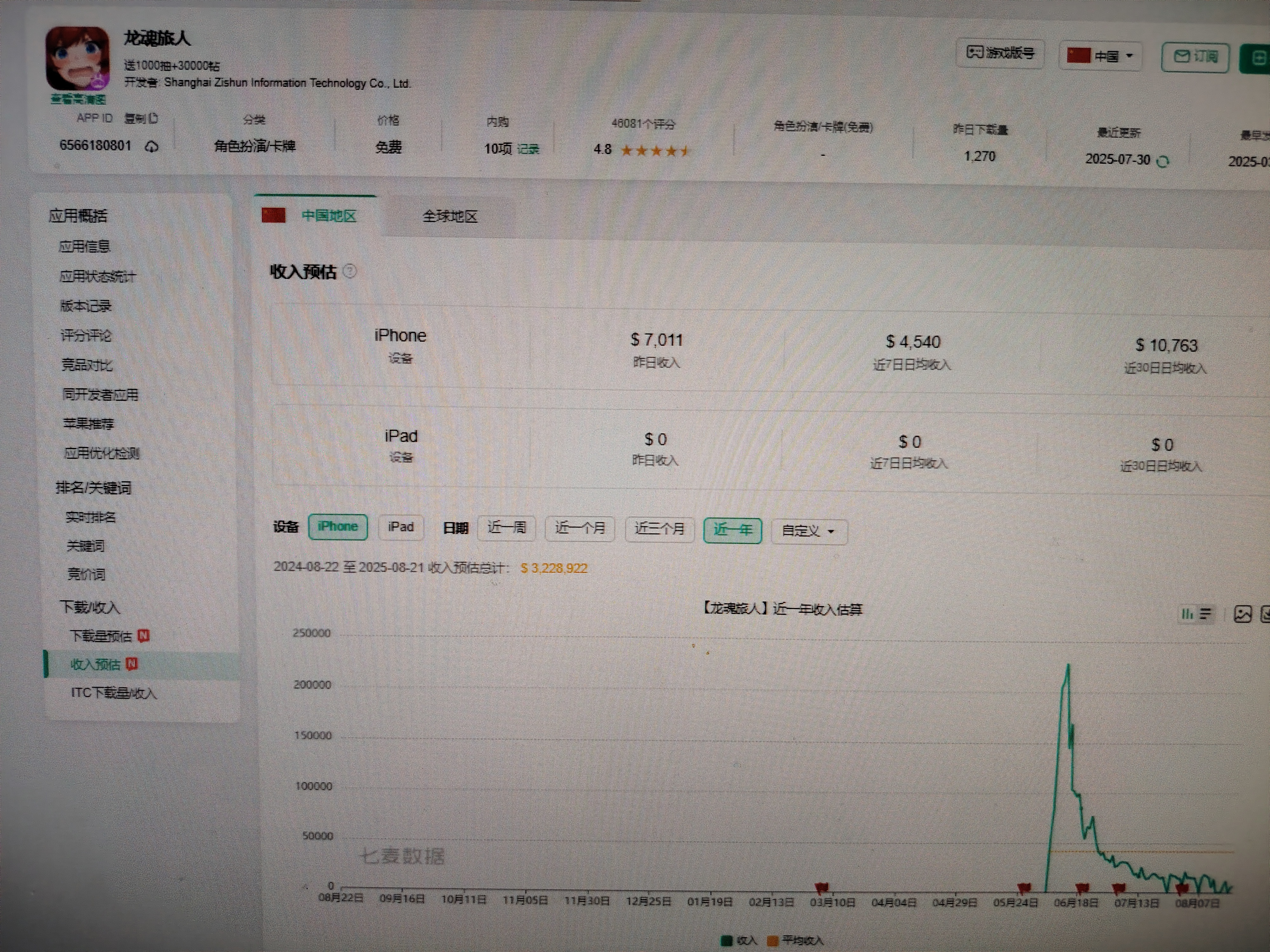Click the category value 角色扮演/卡牌
The width and height of the screenshot is (1270, 952).
(x=255, y=146)
